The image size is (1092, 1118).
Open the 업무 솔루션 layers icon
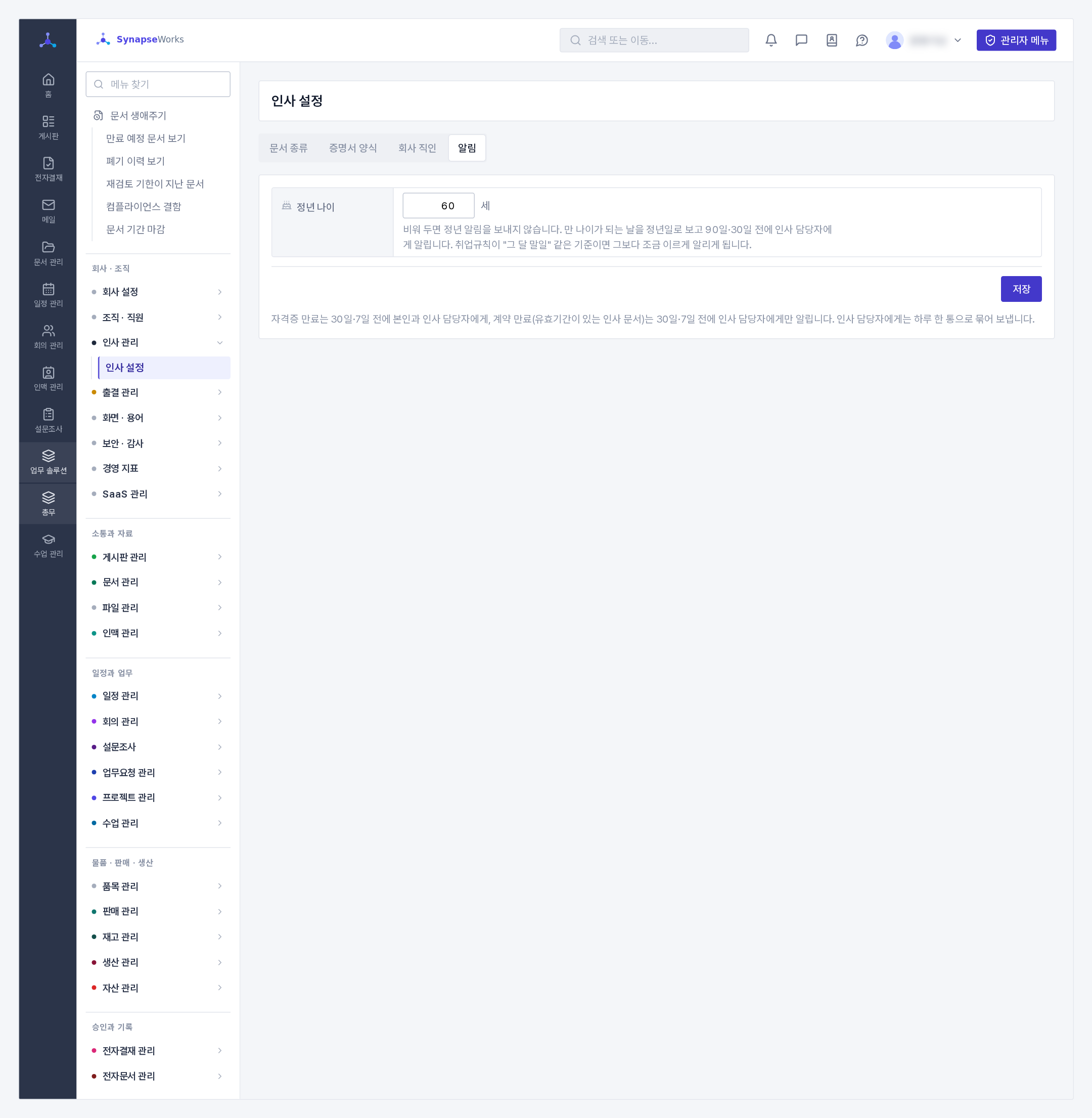click(48, 462)
